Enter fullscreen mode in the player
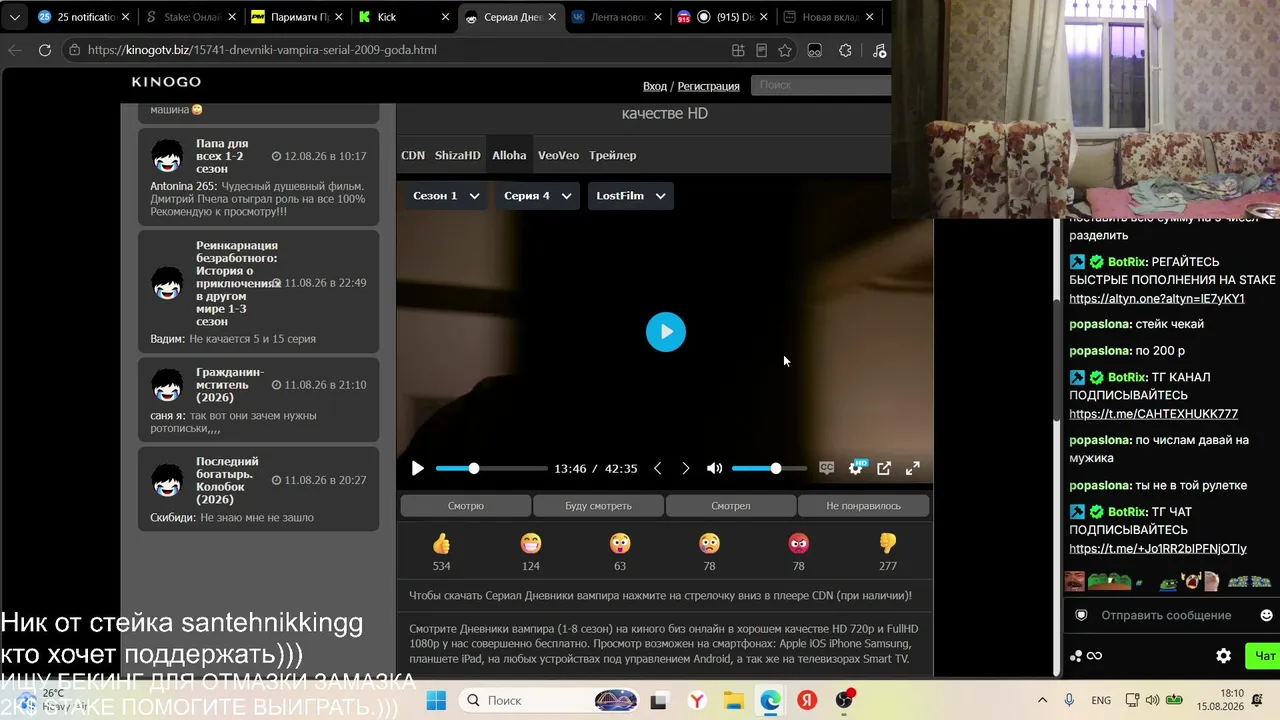 point(913,468)
